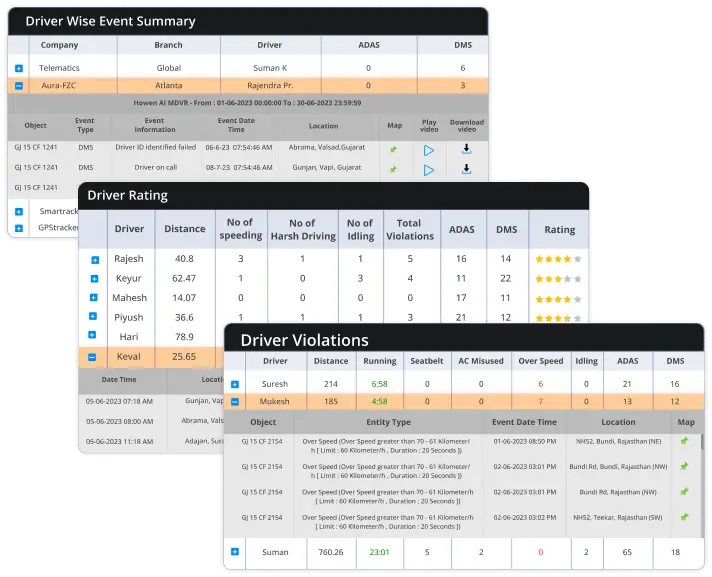The width and height of the screenshot is (712, 577).
Task: Download video for Driver on call event
Action: (x=466, y=169)
